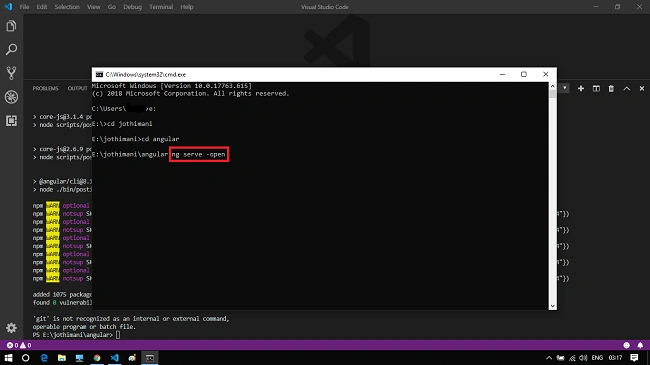Open the computer icon app on taskbar
The width and height of the screenshot is (650, 365).
79,358
